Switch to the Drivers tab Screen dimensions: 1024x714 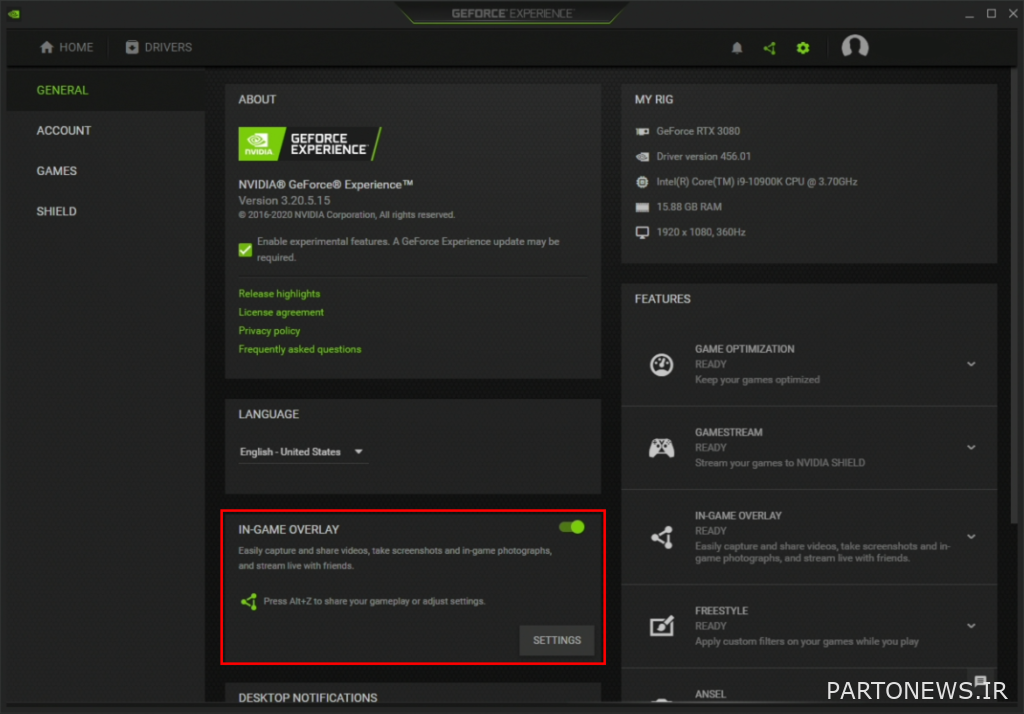click(159, 47)
